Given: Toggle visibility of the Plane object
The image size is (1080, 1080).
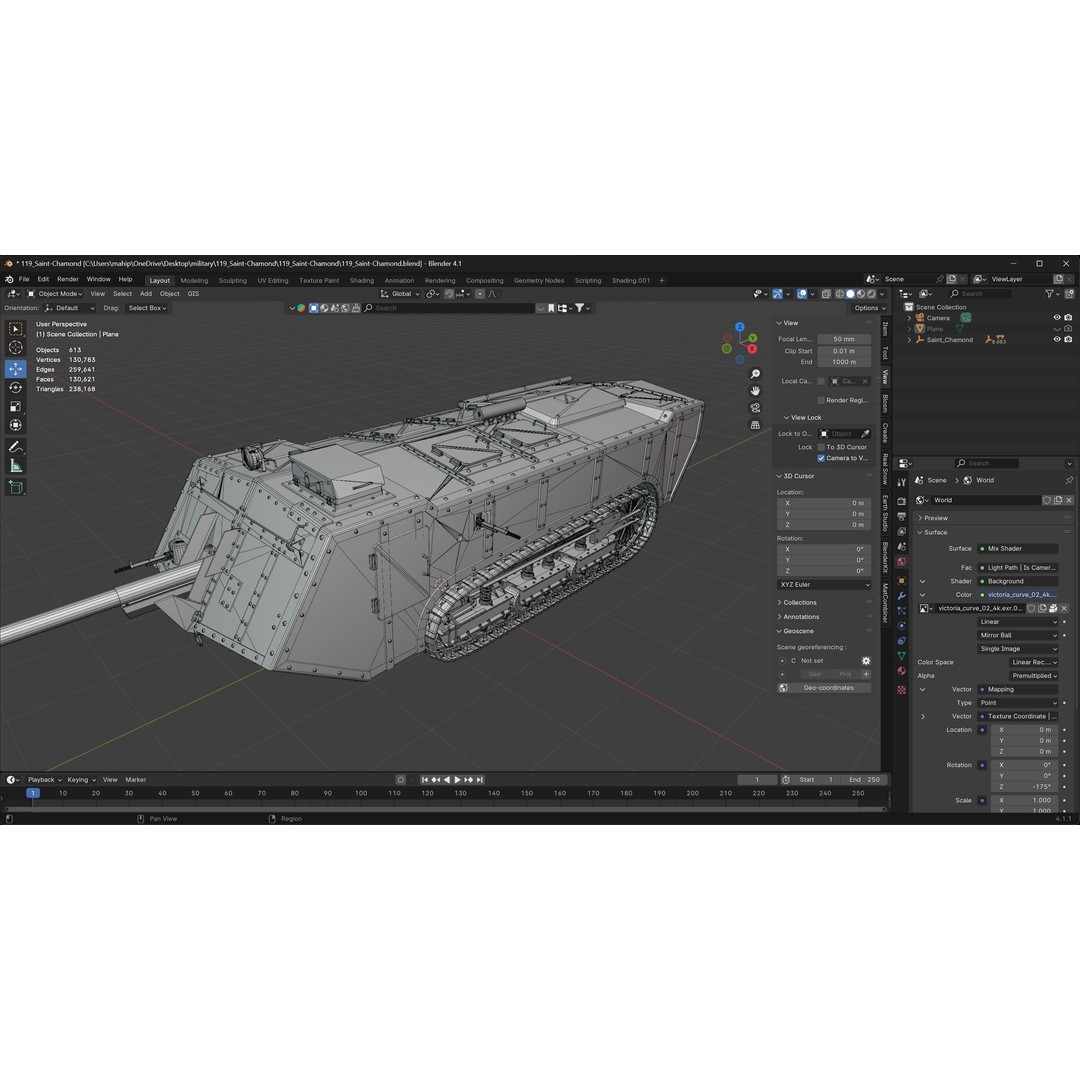Looking at the screenshot, I should coord(1055,328).
